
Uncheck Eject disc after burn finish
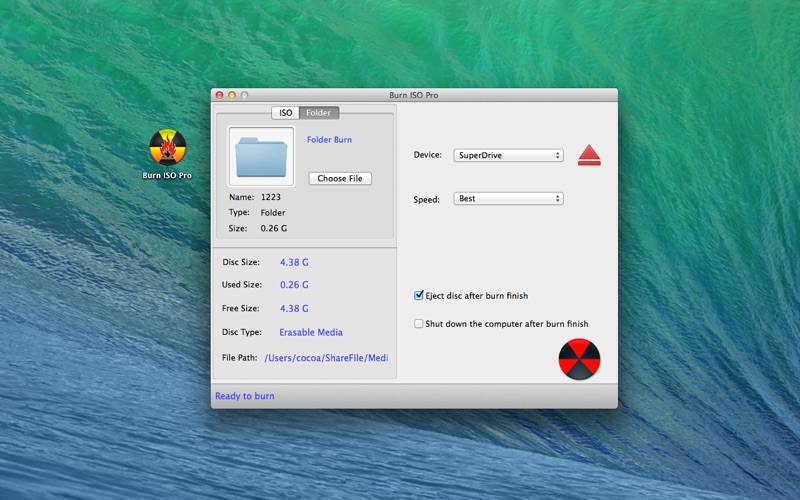[418, 295]
